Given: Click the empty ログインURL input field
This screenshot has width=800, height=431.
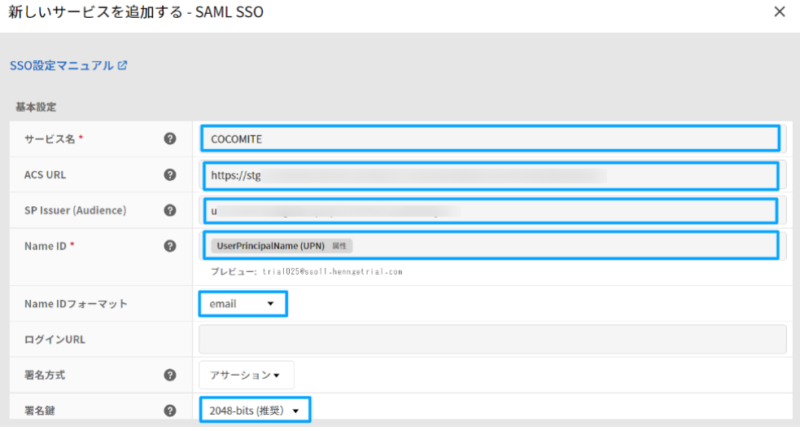Looking at the screenshot, I should pos(490,339).
